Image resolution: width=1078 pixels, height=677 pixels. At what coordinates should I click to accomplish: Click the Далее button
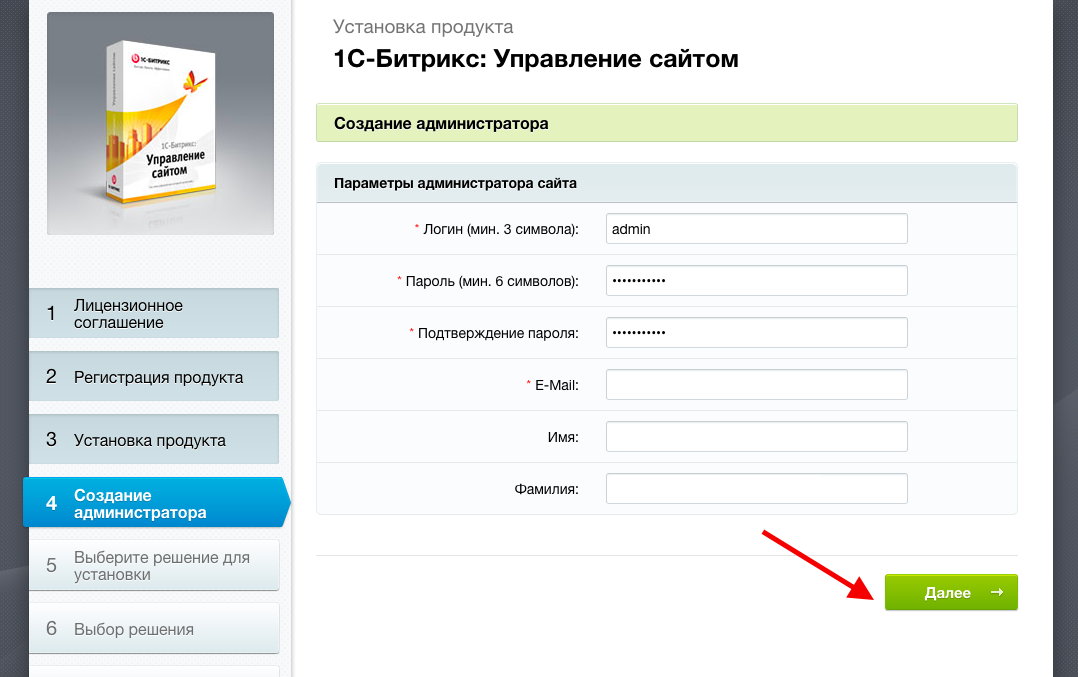point(951,592)
